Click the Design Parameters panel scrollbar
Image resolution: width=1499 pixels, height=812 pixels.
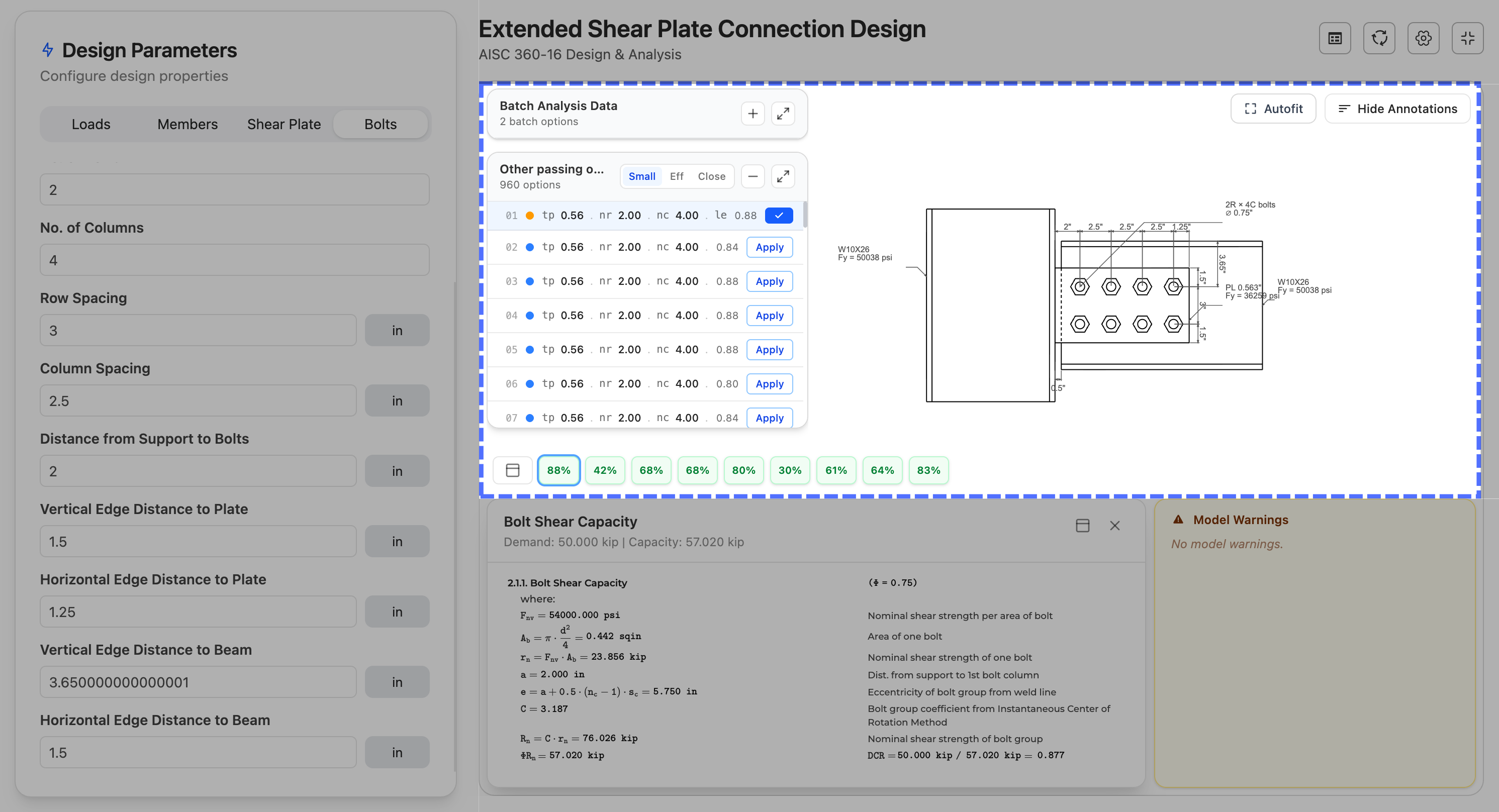click(454, 527)
